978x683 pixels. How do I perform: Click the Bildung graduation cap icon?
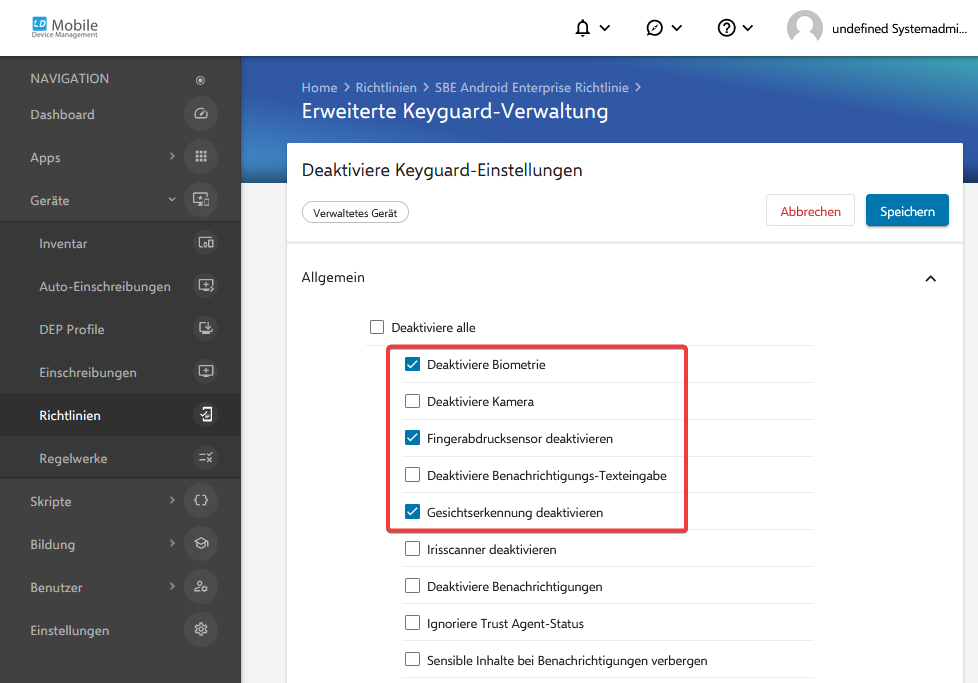201,543
